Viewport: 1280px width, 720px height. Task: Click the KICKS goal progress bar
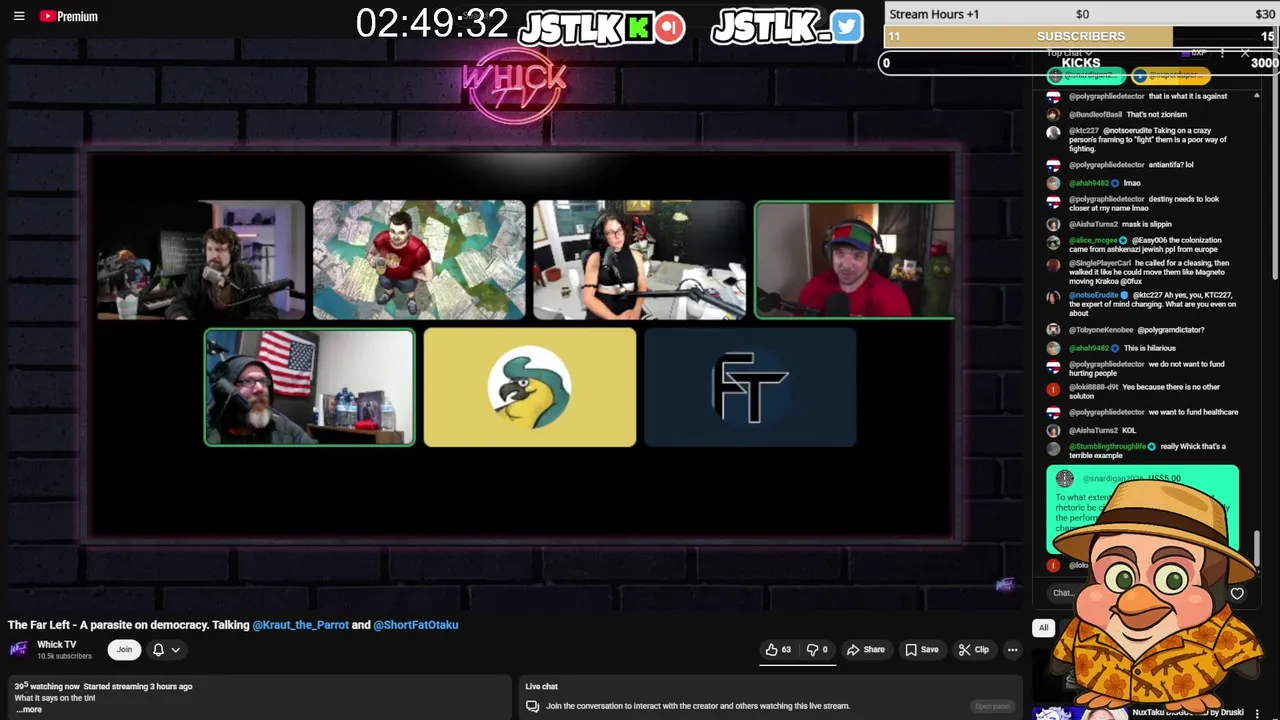[x=1081, y=62]
